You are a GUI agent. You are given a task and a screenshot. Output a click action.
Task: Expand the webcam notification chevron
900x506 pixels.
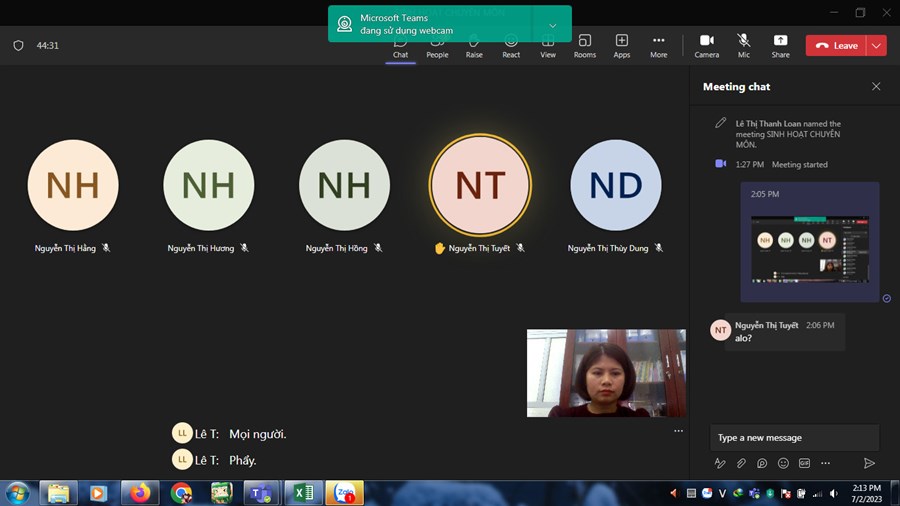click(553, 24)
